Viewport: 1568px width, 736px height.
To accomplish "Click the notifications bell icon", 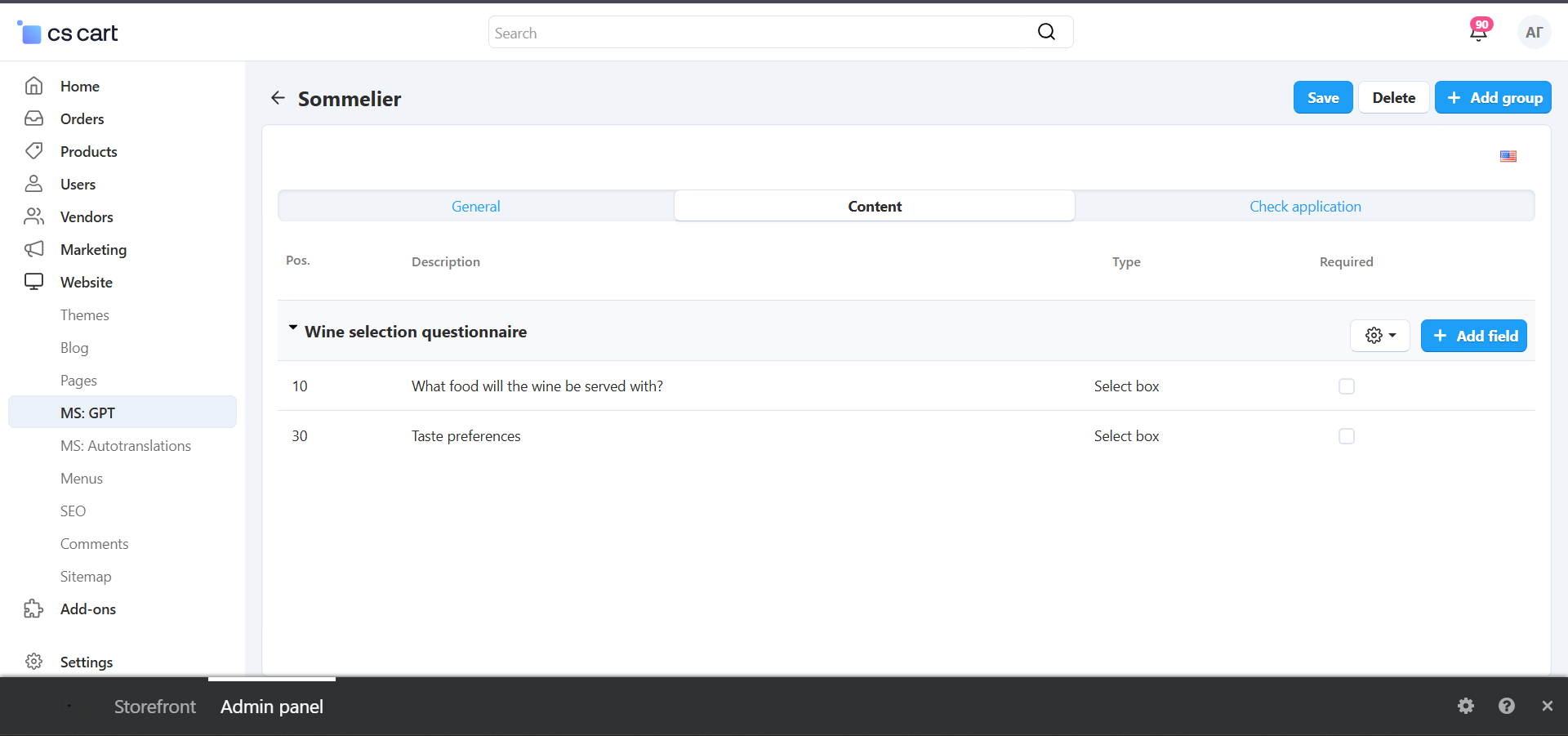I will (1478, 33).
